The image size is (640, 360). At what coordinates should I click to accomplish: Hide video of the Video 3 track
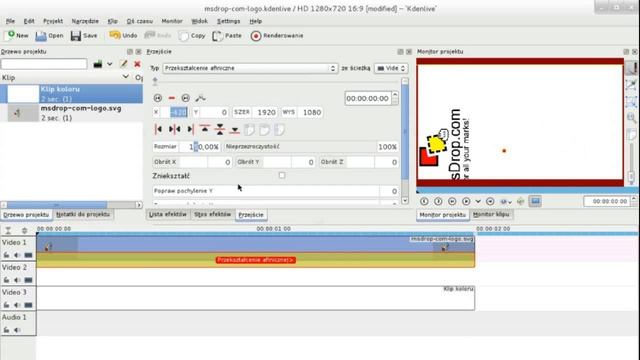coord(28,305)
